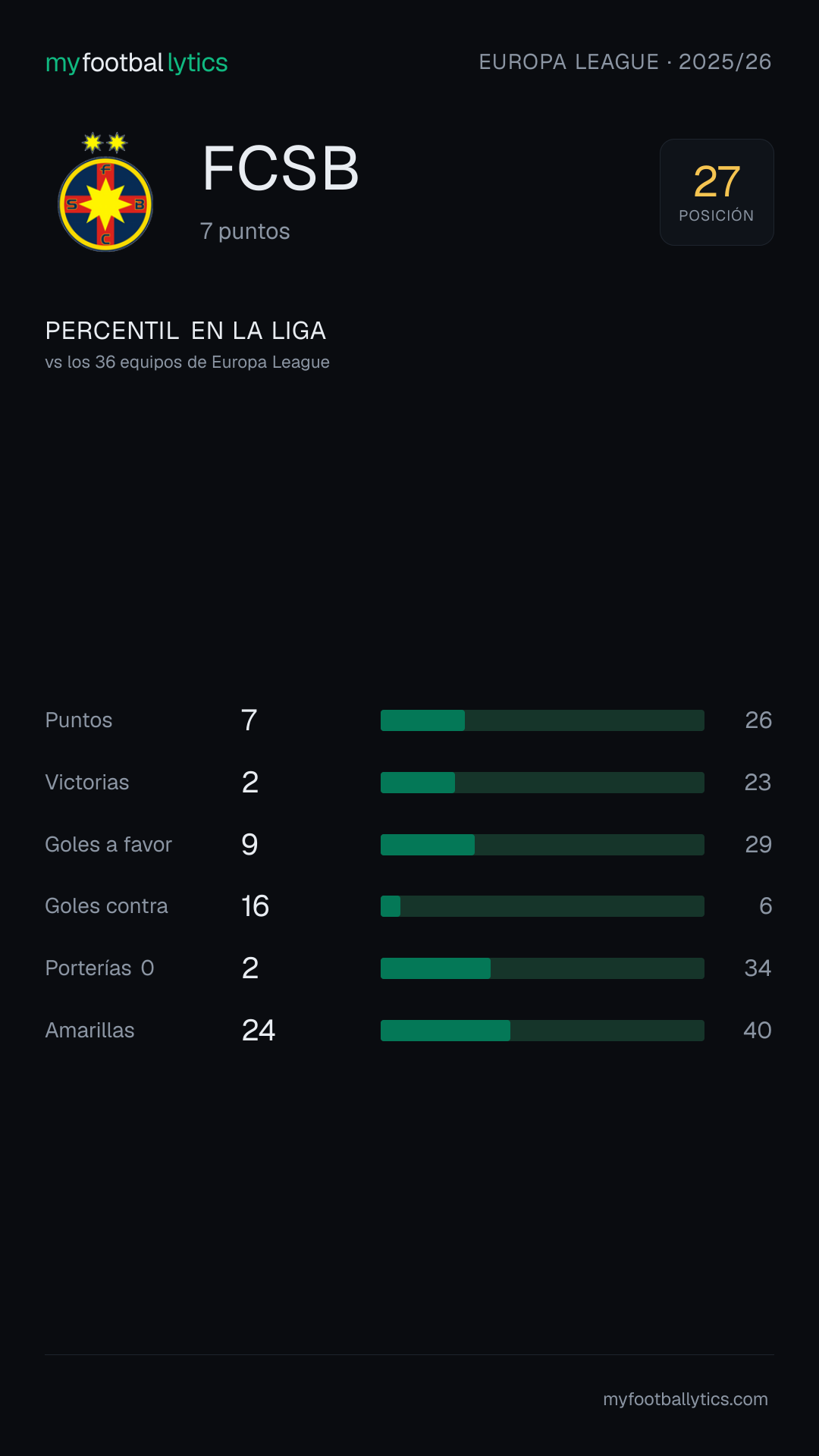Open the myfootballytics.com footer link
The height and width of the screenshot is (1456, 819).
coord(686,1399)
